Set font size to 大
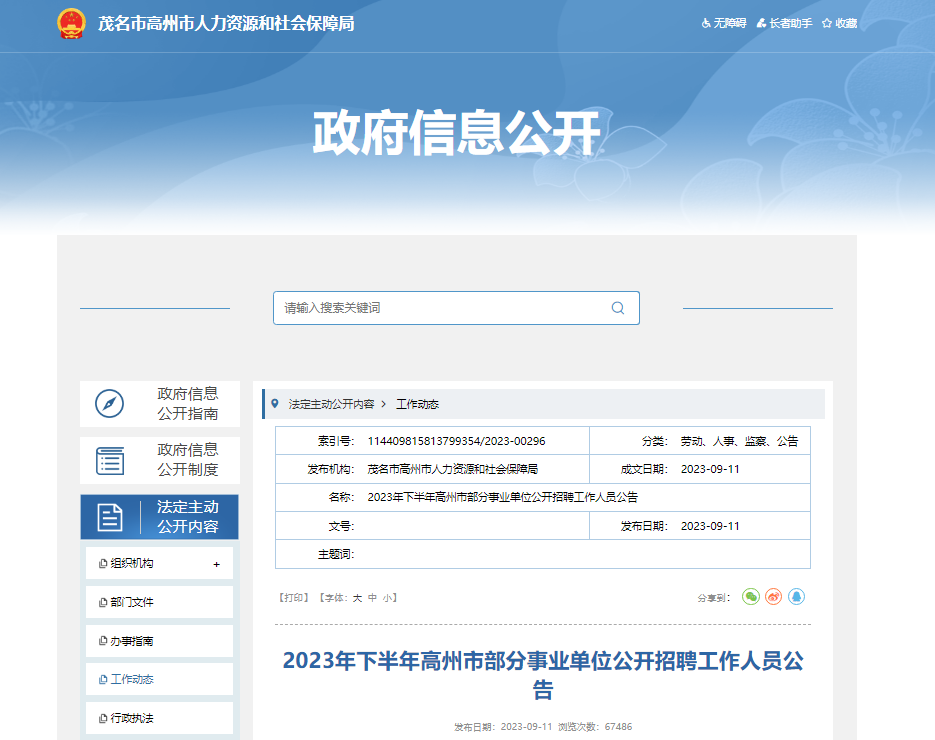 pos(356,598)
